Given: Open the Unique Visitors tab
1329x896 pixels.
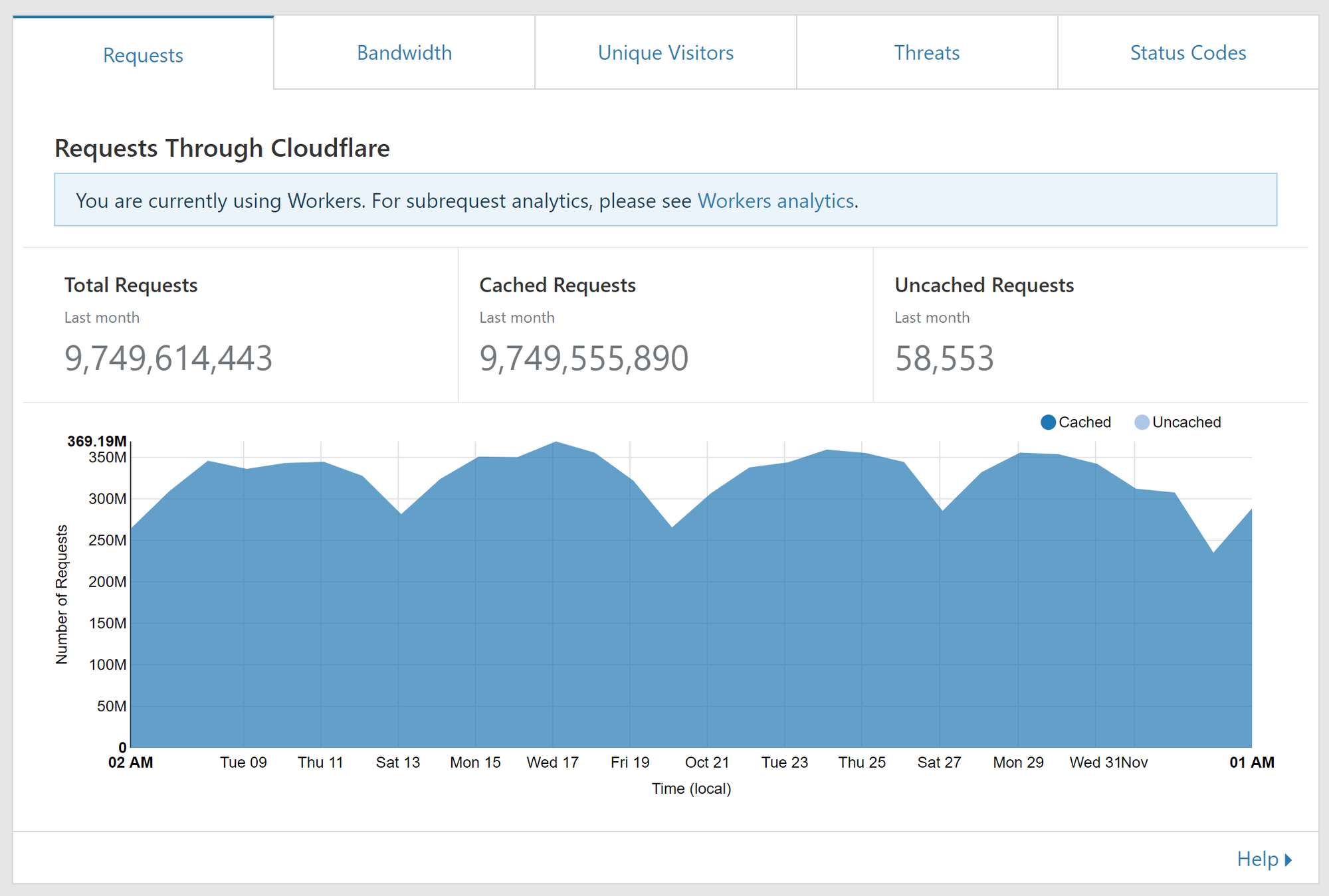Looking at the screenshot, I should (665, 52).
